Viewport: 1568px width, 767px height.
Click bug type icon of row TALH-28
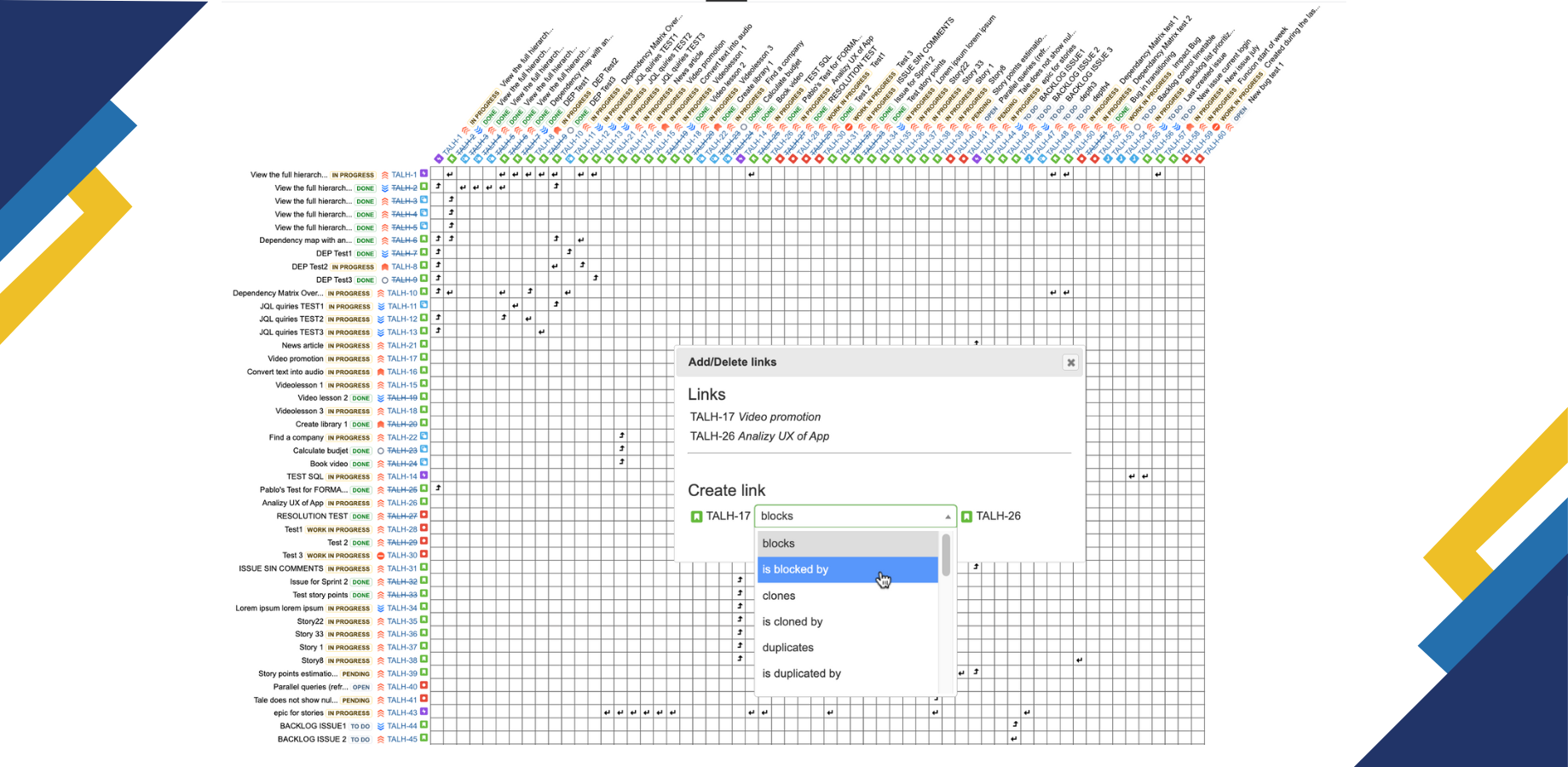[x=424, y=528]
